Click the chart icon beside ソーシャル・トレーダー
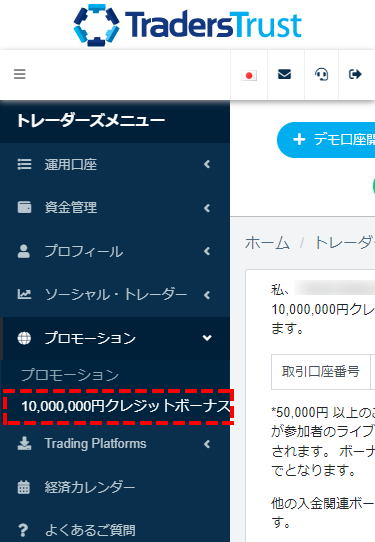The width and height of the screenshot is (375, 542). [x=25, y=295]
